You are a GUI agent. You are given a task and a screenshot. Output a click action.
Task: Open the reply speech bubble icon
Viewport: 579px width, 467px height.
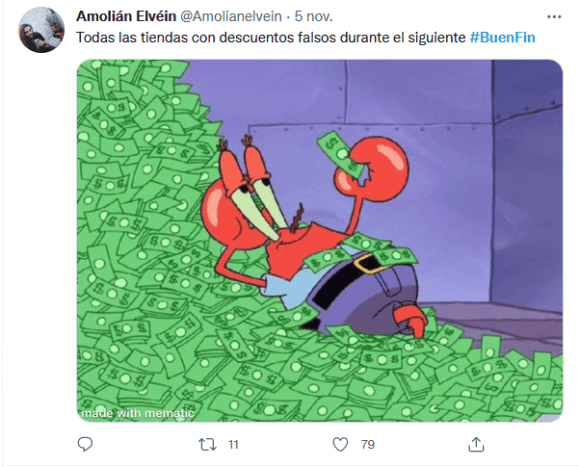tap(85, 444)
